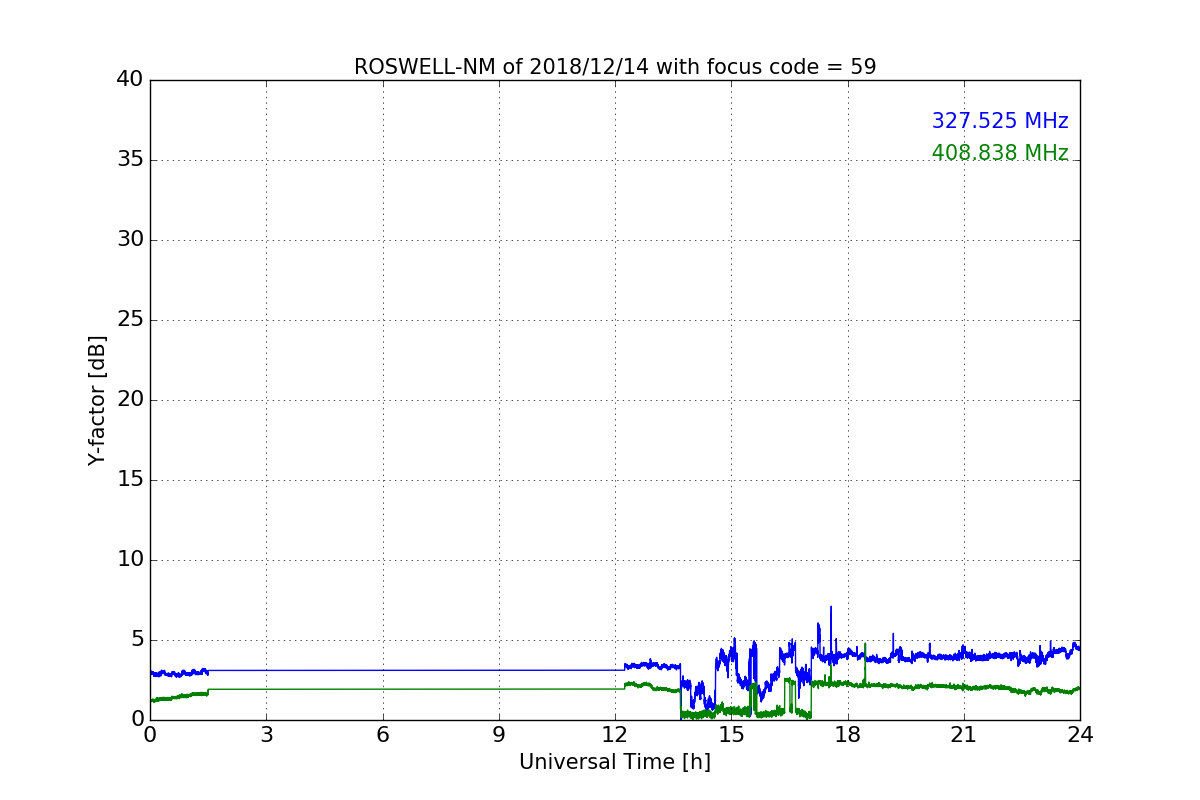The width and height of the screenshot is (1200, 800).
Task: Click the x-axis tick value 12
Action: click(x=615, y=735)
